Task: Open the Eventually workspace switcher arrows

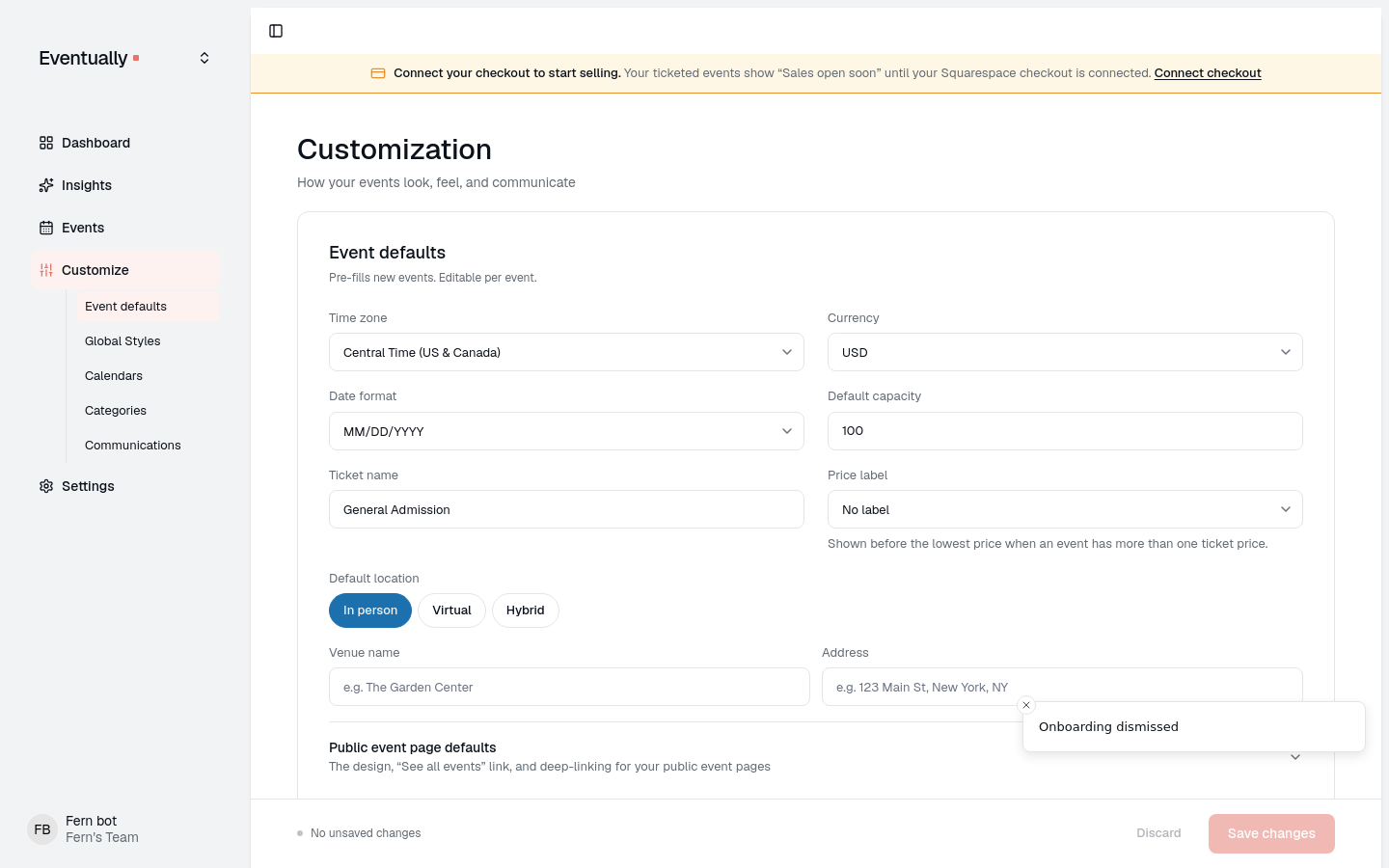Action: [x=204, y=58]
